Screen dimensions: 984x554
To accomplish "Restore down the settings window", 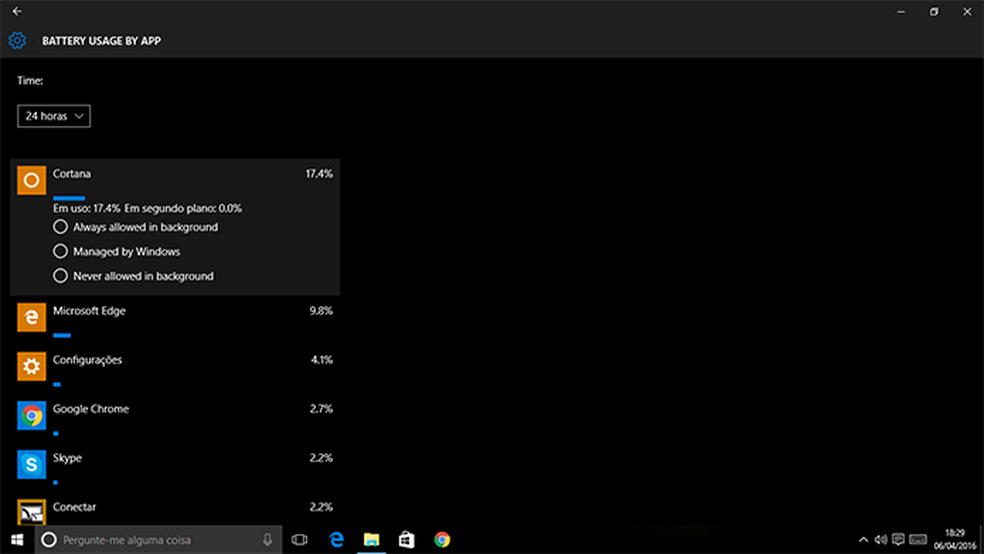I will click(934, 11).
